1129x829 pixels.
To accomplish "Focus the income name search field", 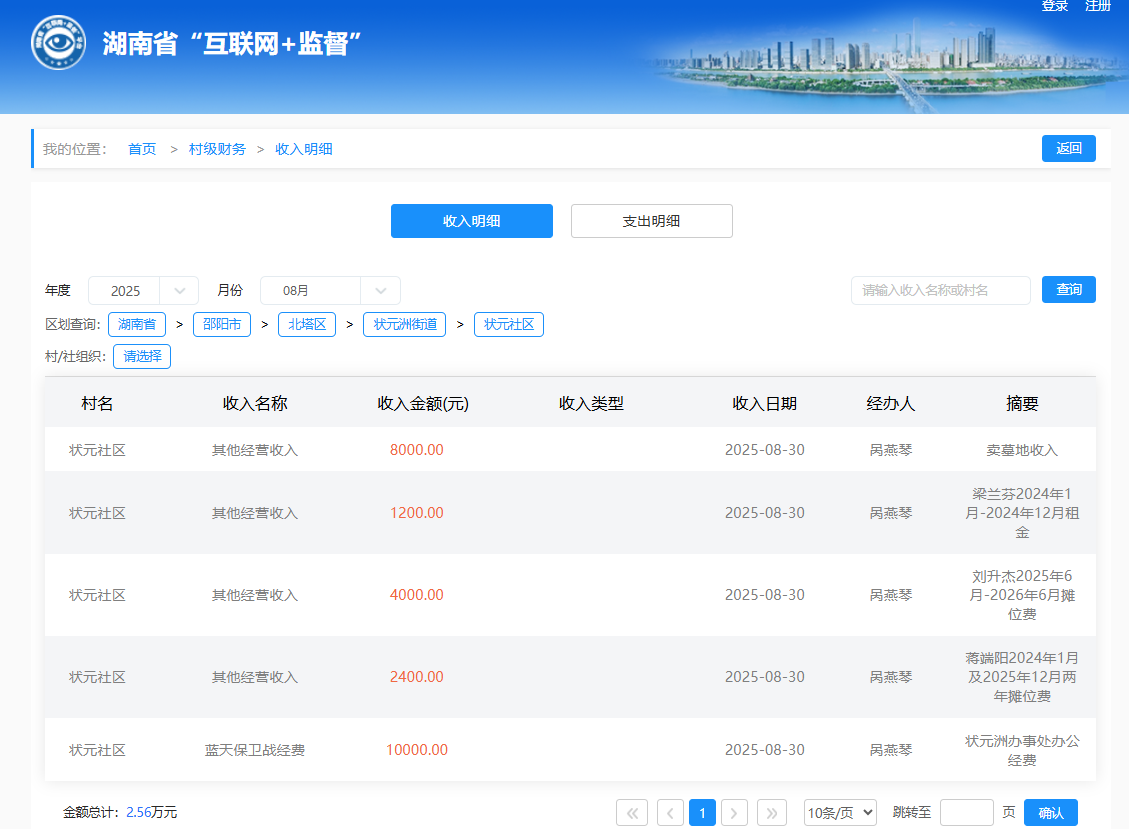I will click(x=940, y=291).
